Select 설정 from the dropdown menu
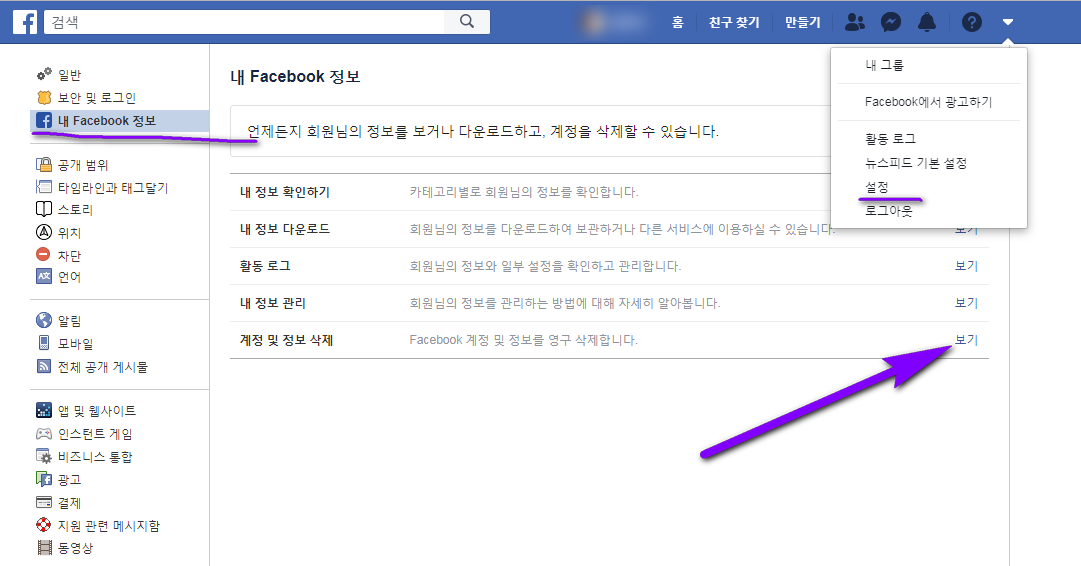 877,187
